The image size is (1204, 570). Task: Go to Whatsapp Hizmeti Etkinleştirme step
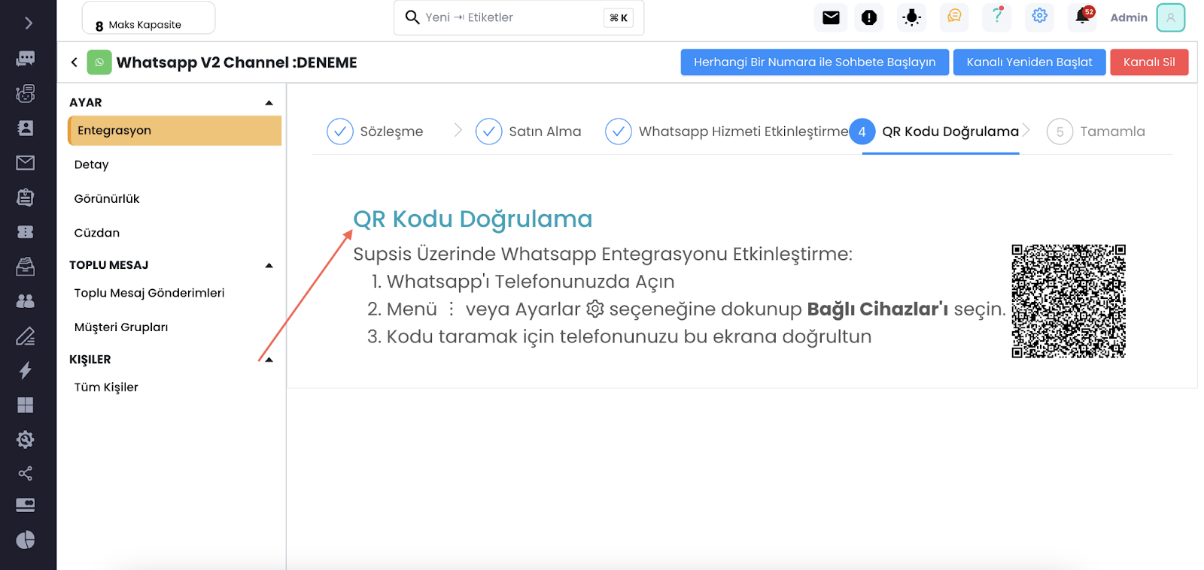727,131
